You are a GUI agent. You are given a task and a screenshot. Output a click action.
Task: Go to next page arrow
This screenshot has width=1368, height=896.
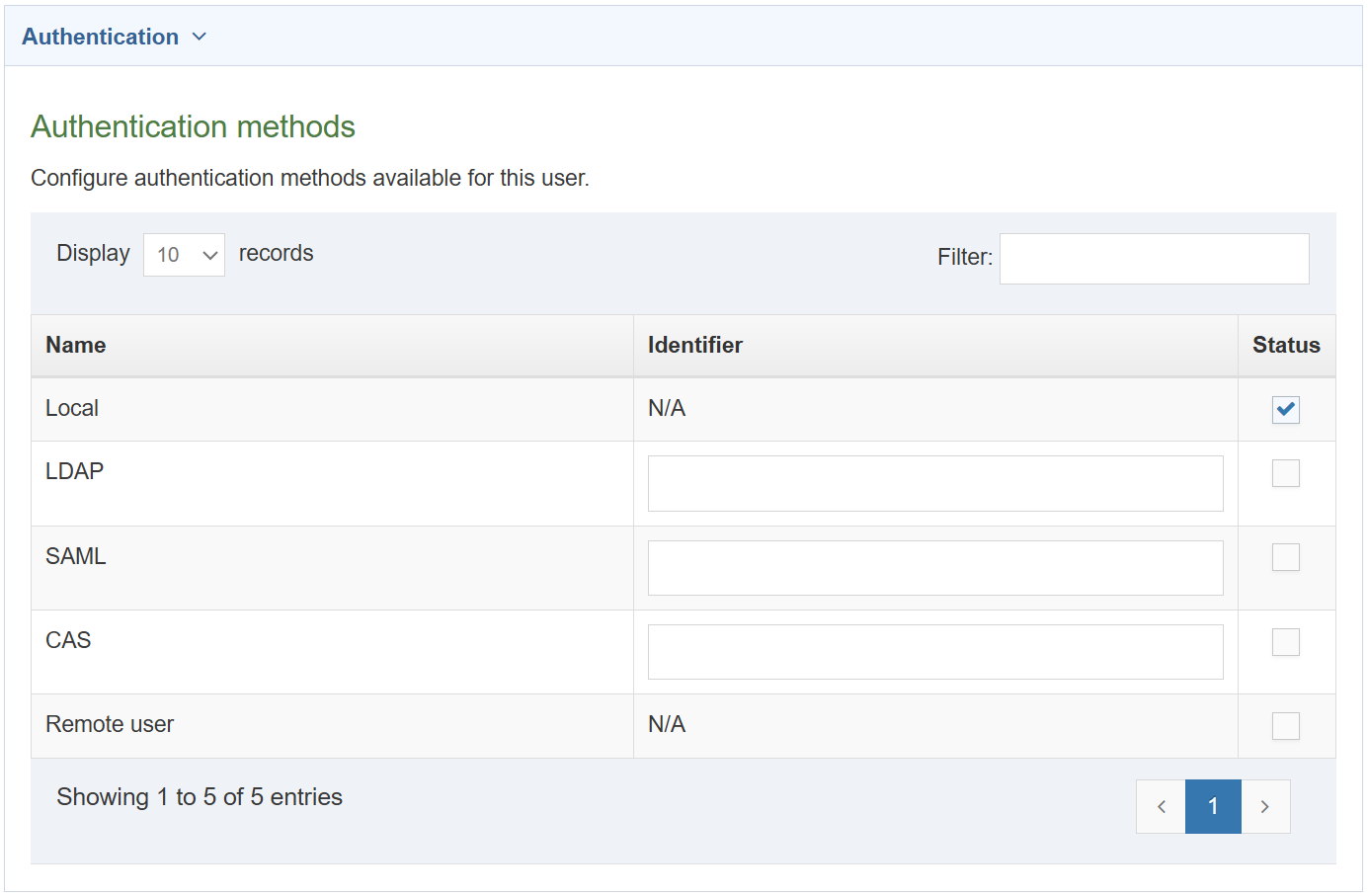(x=1265, y=806)
